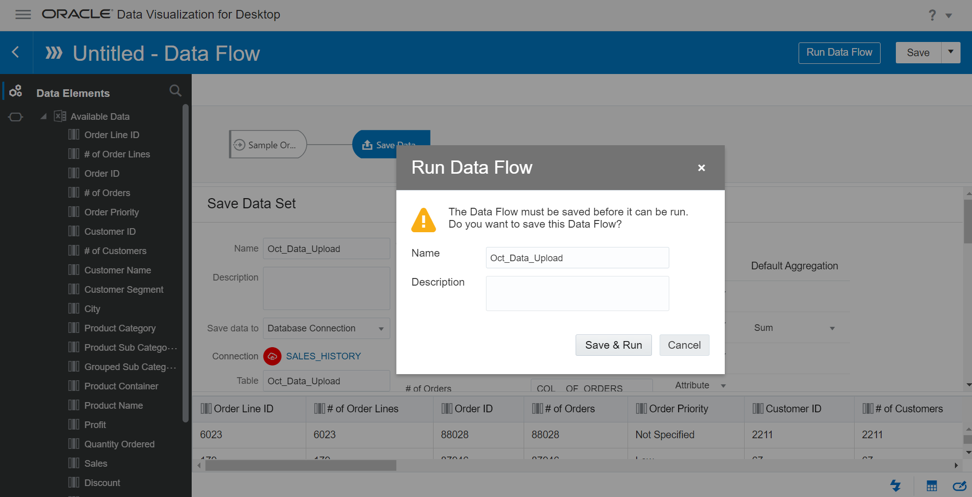Click Order Priority preview column header

[686, 408]
